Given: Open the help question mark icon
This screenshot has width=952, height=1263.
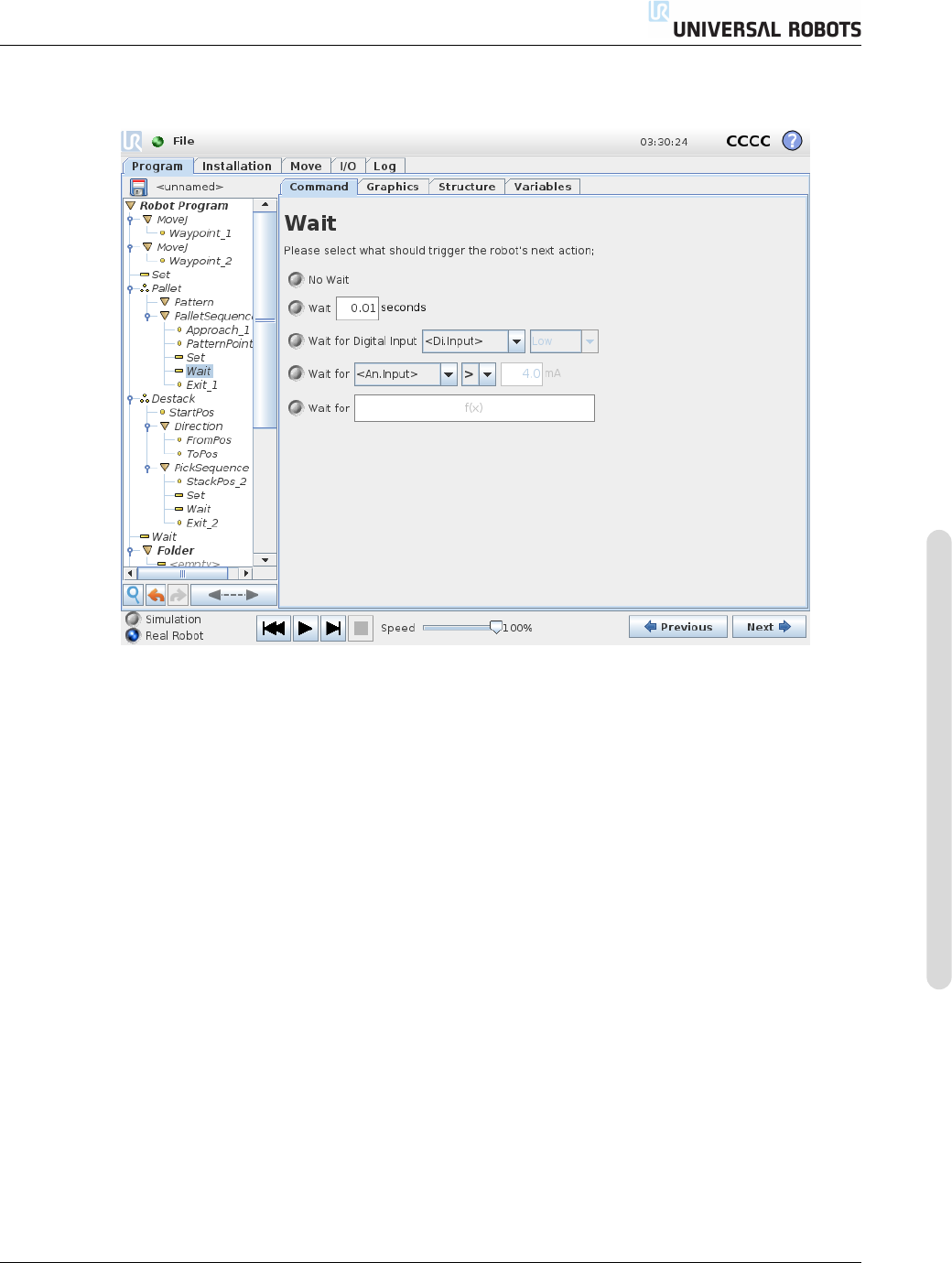Looking at the screenshot, I should (792, 141).
